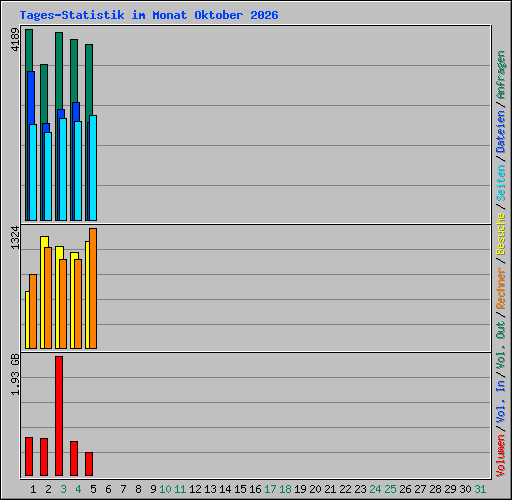Click the red Volumen bar for day 2
This screenshot has height=500, width=512.
44,457
